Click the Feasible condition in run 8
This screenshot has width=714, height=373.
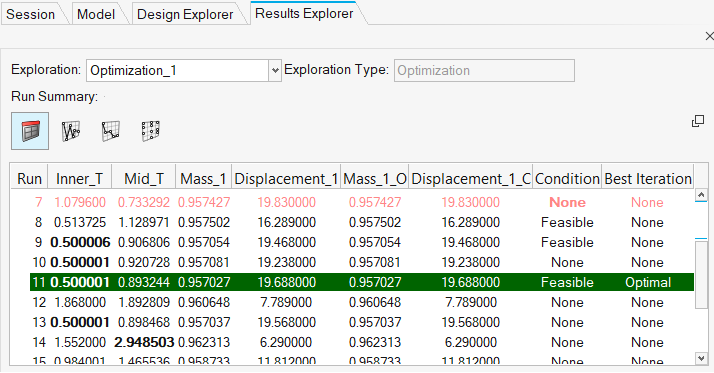(567, 222)
